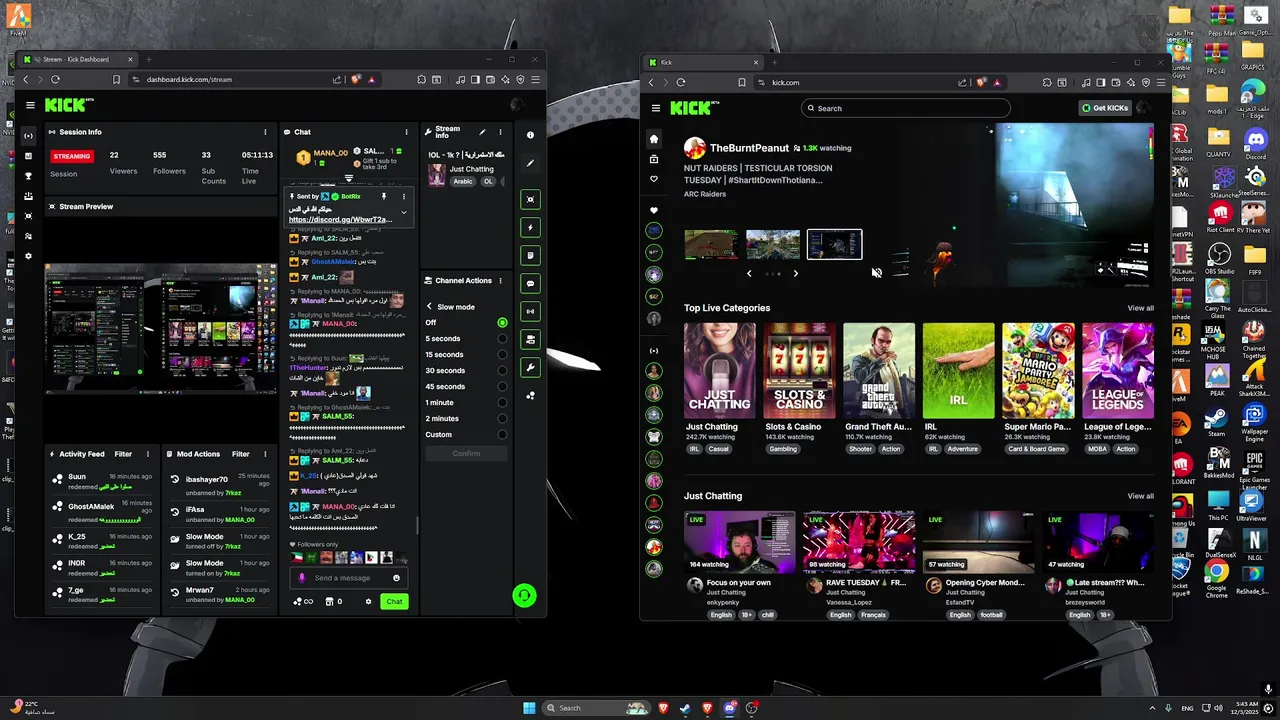The image size is (1280, 720).
Task: Expand the pinned BotRix message chevron
Action: click(x=404, y=212)
